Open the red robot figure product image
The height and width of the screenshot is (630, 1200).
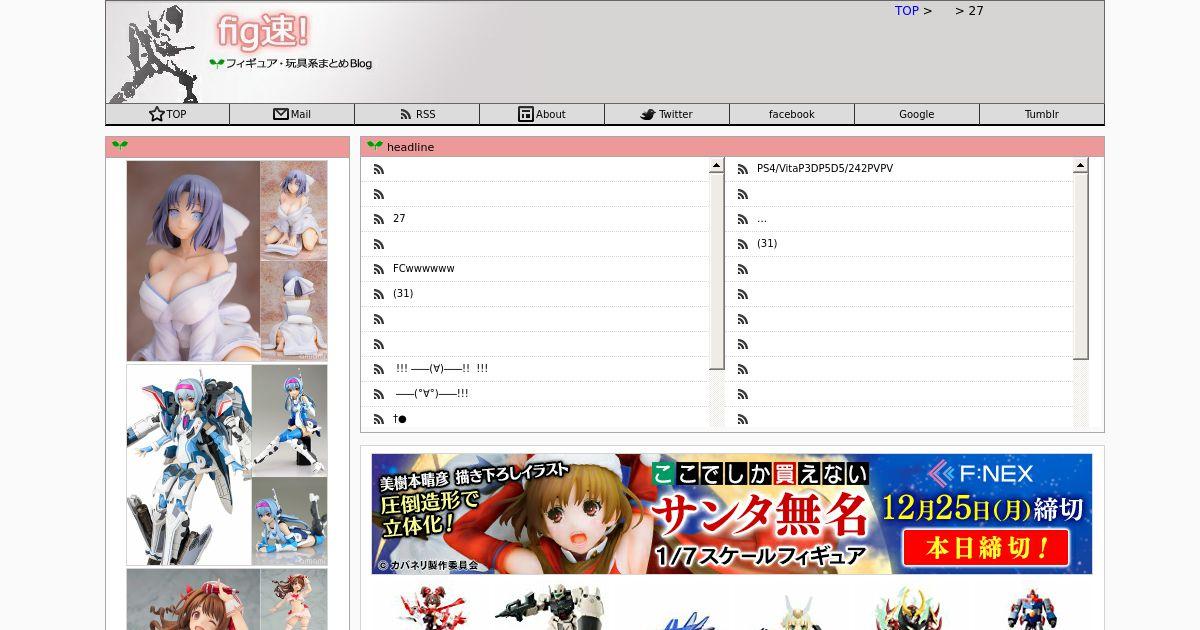click(433, 608)
